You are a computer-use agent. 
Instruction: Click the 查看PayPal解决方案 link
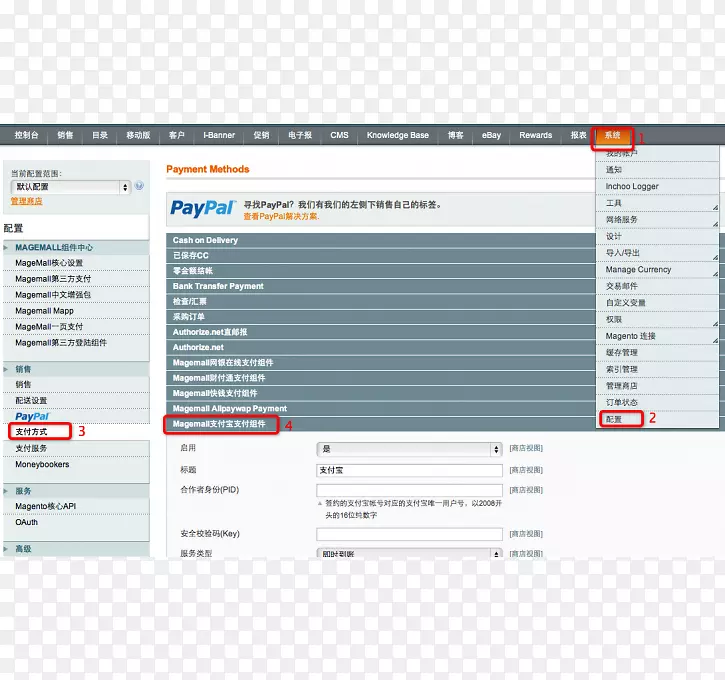(x=281, y=216)
